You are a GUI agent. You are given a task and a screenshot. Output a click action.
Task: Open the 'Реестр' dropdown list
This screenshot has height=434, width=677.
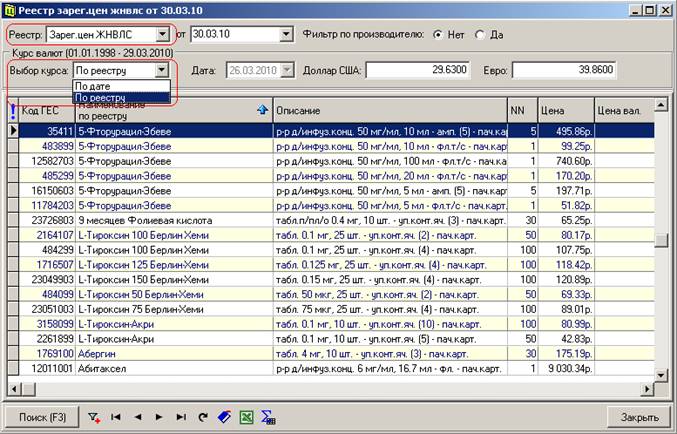point(162,35)
